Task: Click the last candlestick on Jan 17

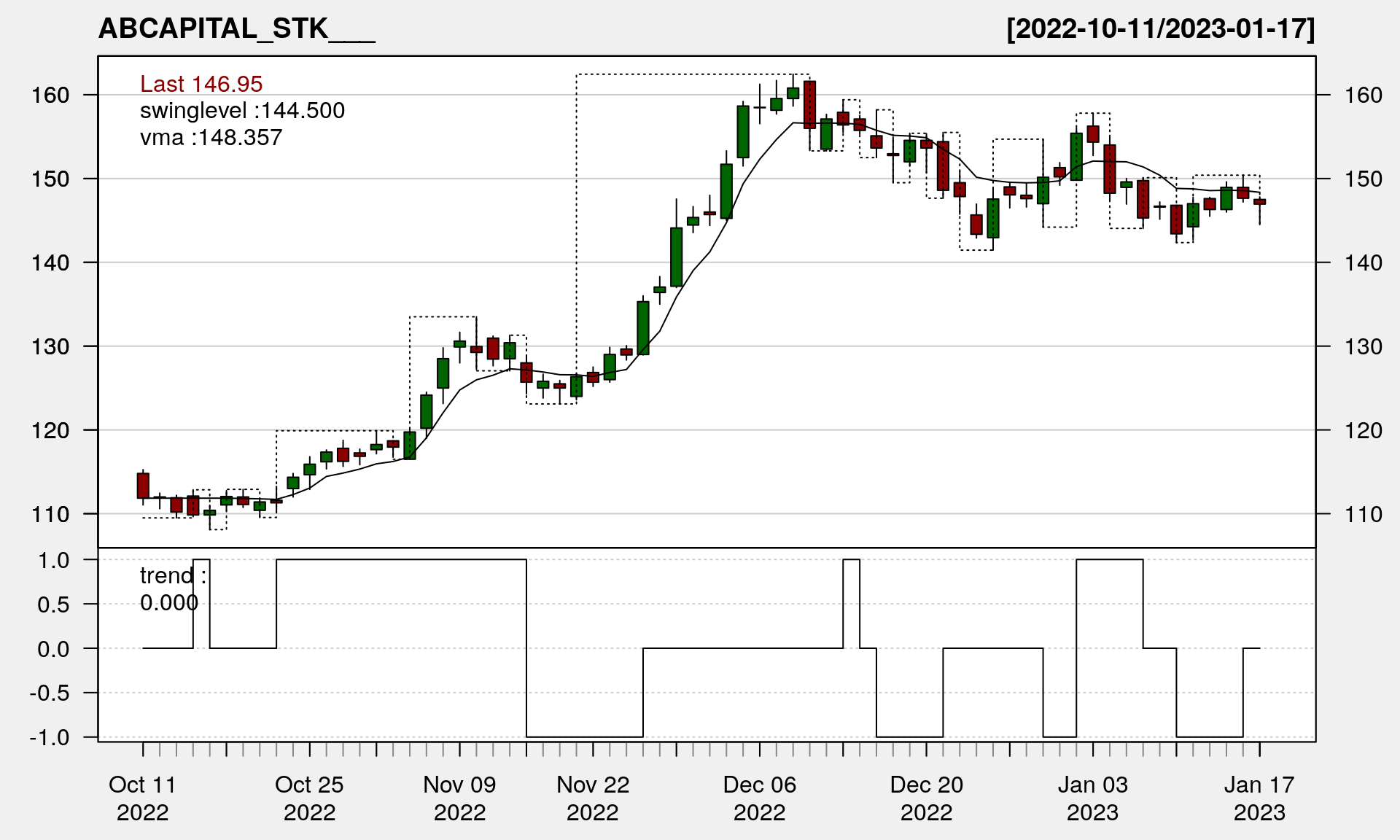Action: [1259, 202]
